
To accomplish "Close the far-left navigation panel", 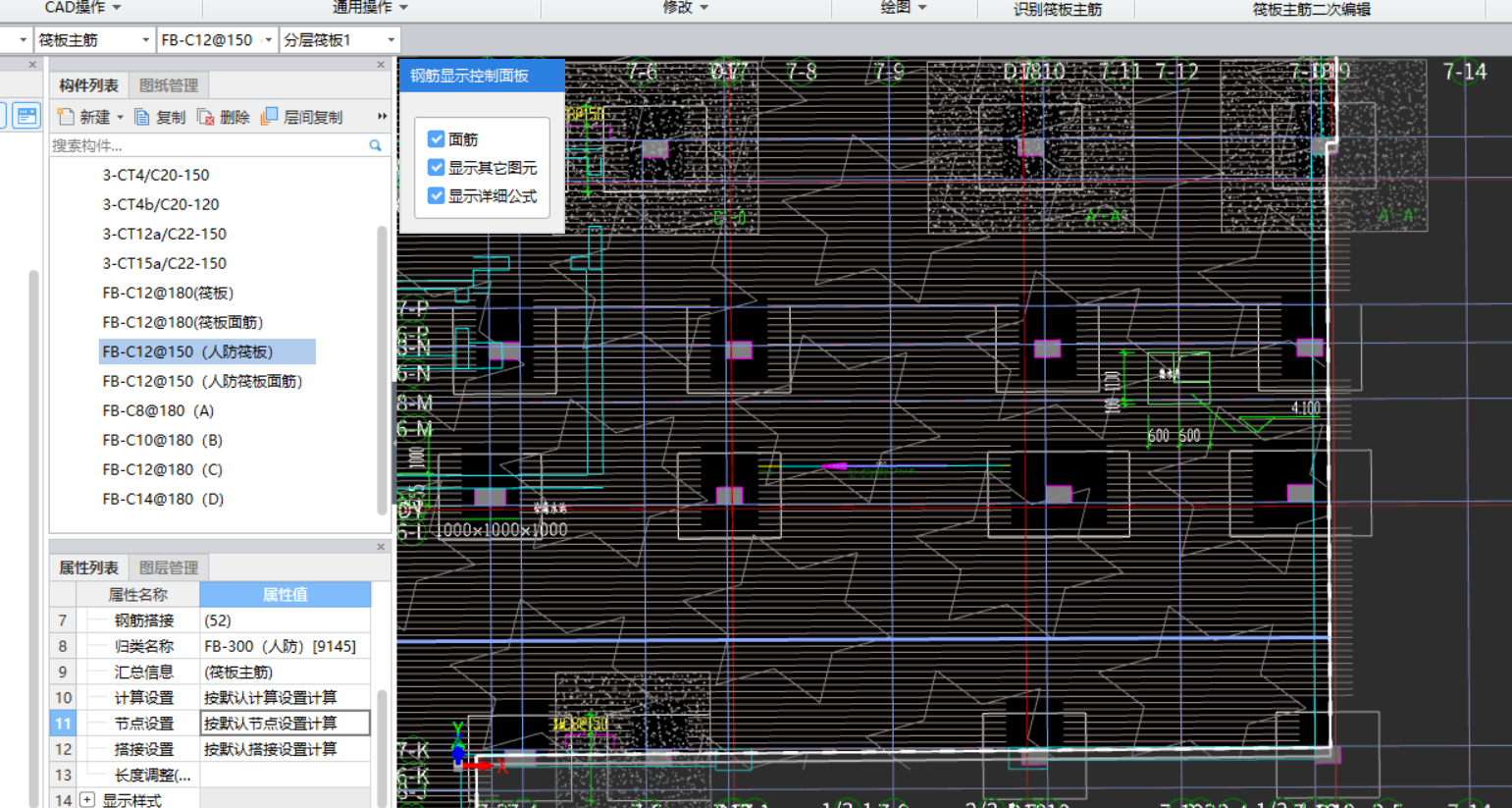I will pyautogui.click(x=32, y=65).
